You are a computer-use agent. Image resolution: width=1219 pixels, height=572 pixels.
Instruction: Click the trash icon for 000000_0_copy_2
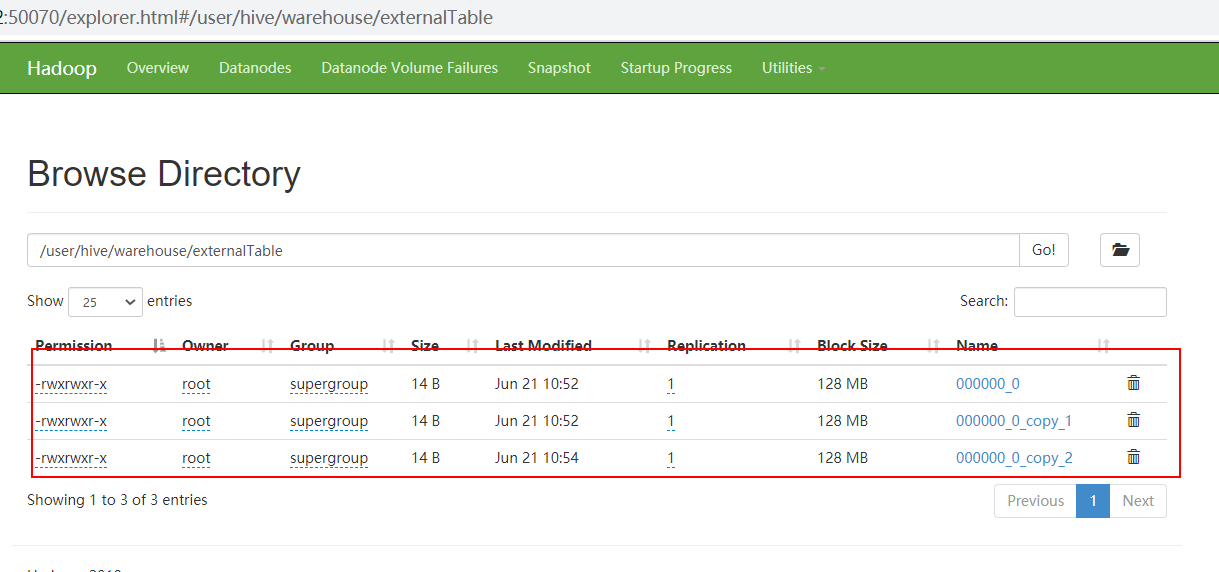(1133, 457)
